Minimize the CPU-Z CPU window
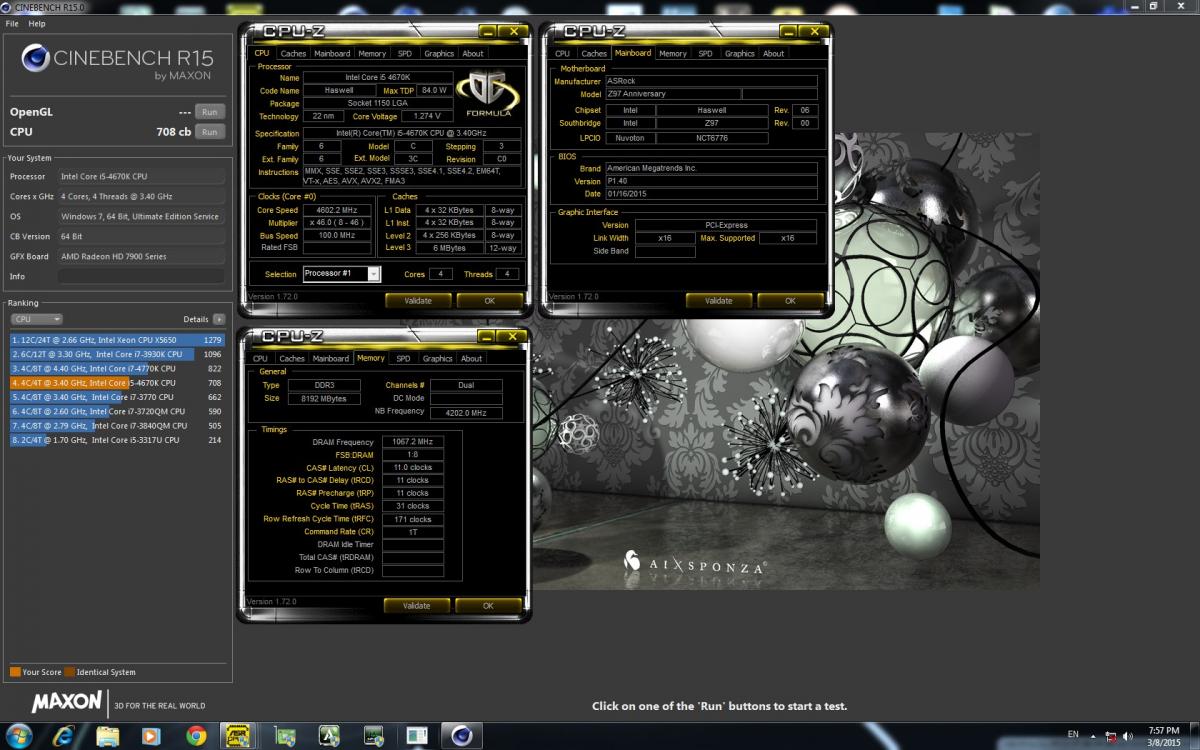Image resolution: width=1200 pixels, height=750 pixels. pyautogui.click(x=488, y=31)
